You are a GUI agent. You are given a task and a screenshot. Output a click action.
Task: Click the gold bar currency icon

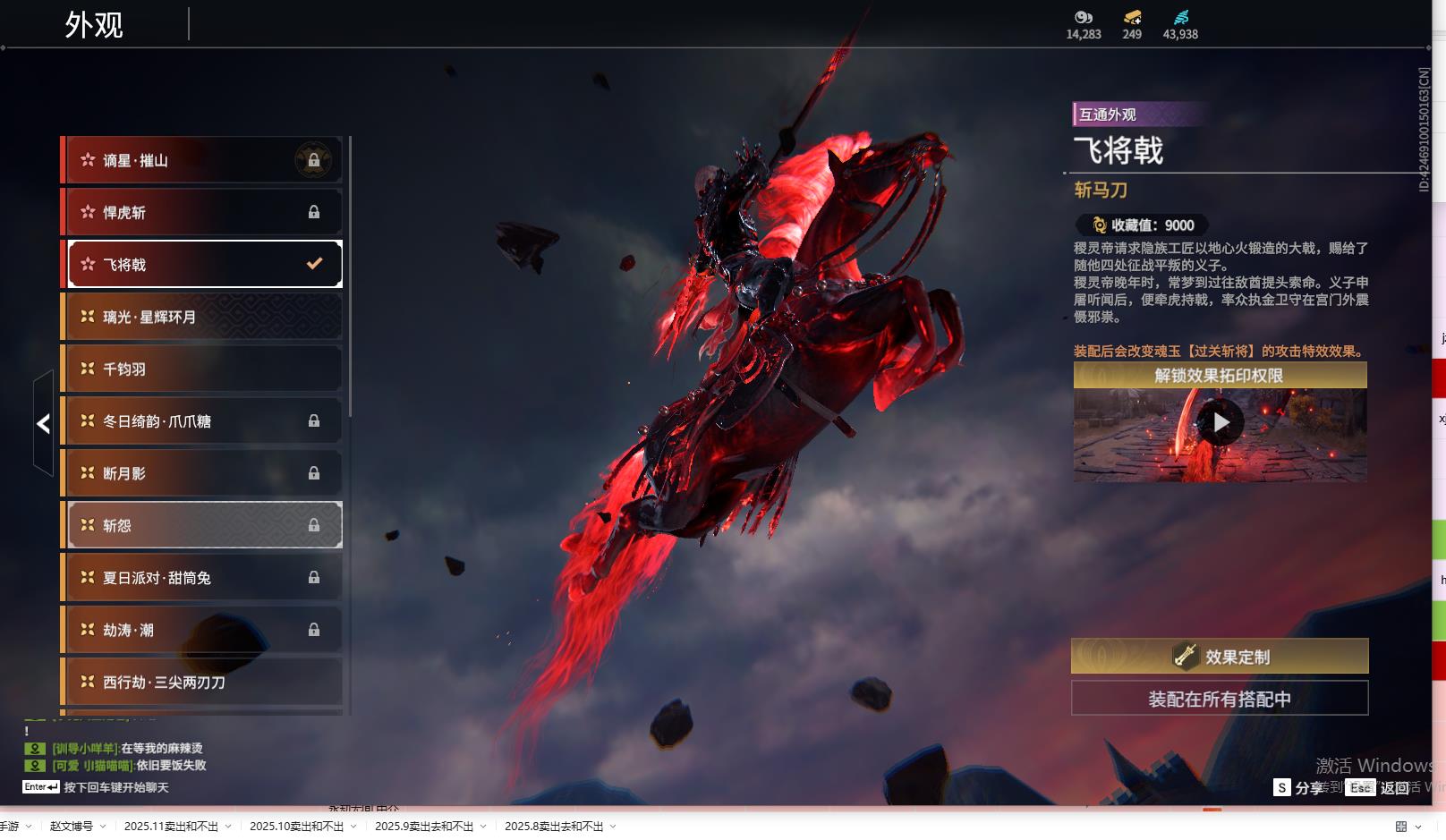point(1132,17)
